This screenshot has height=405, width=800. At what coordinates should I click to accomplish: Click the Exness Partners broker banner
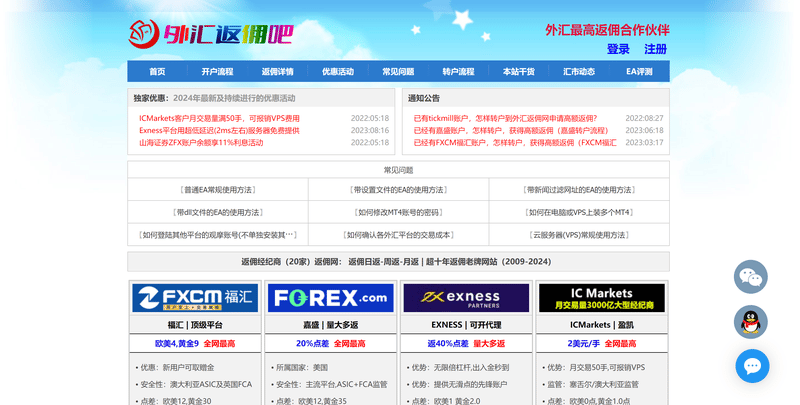tap(466, 298)
